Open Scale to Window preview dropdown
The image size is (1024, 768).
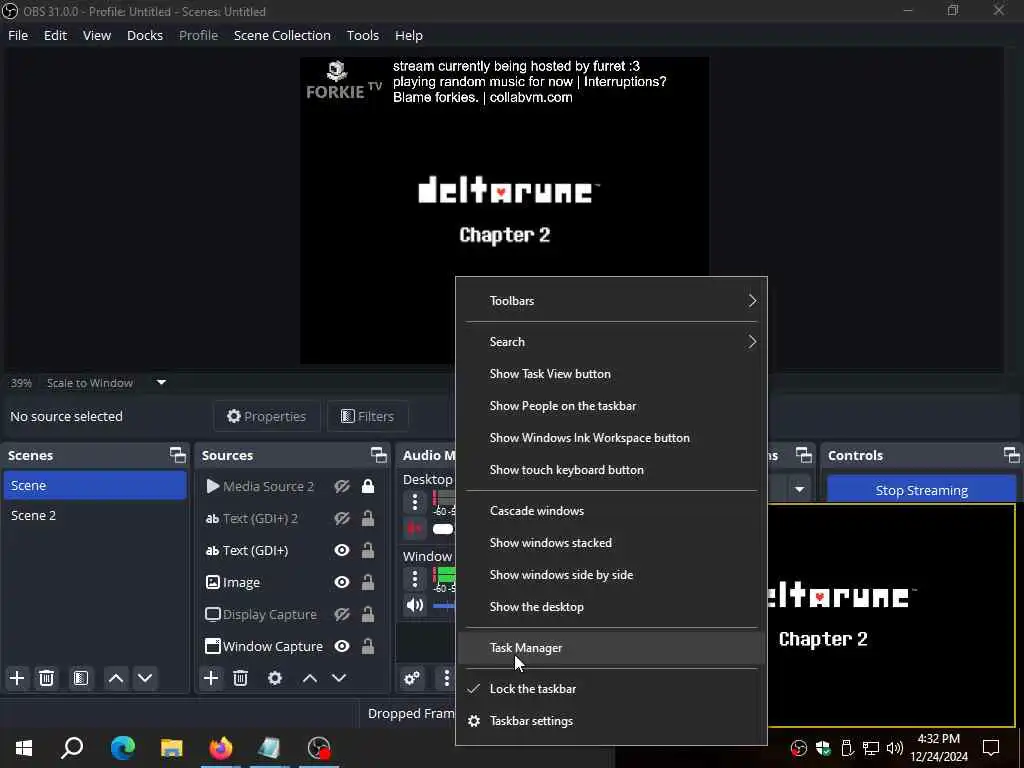[161, 383]
